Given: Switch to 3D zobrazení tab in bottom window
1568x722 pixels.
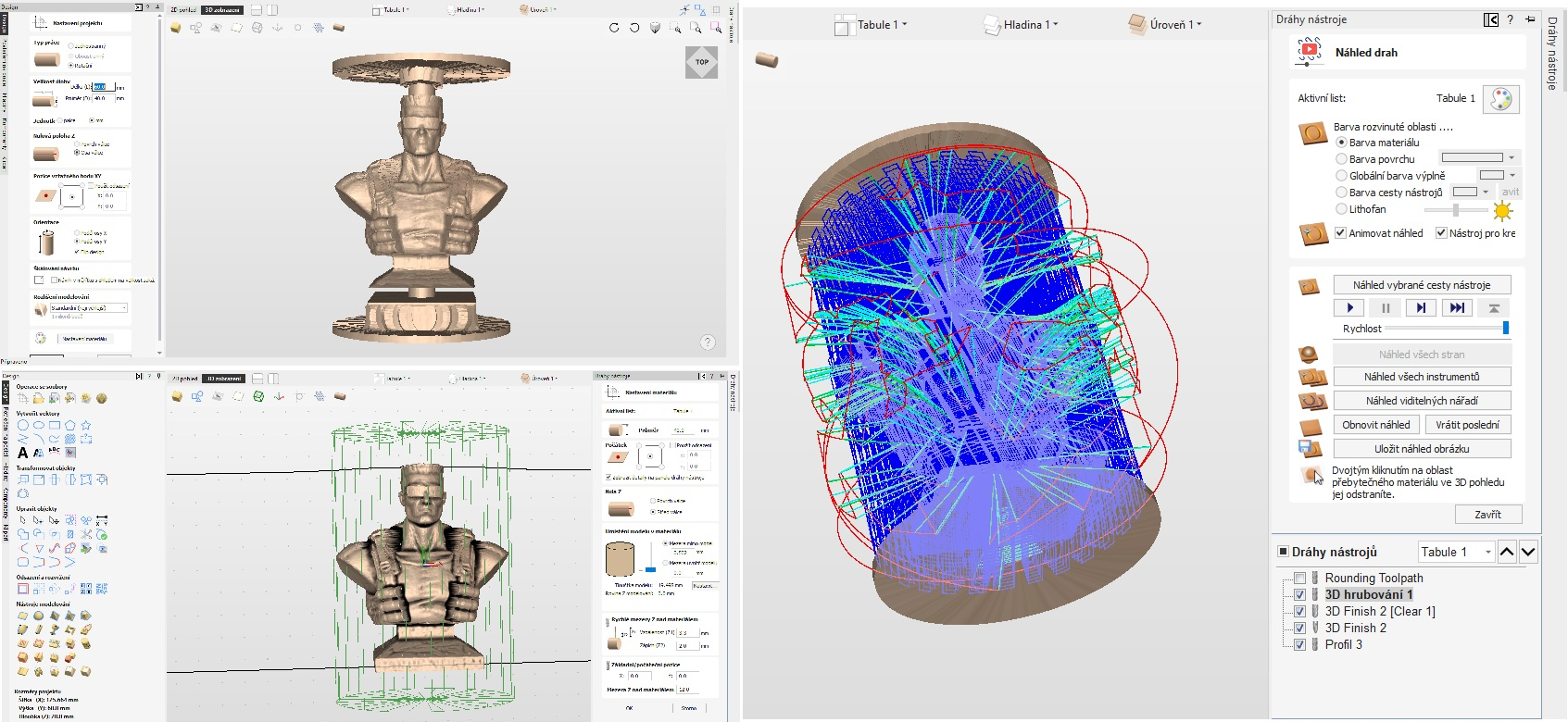Looking at the screenshot, I should [x=223, y=379].
